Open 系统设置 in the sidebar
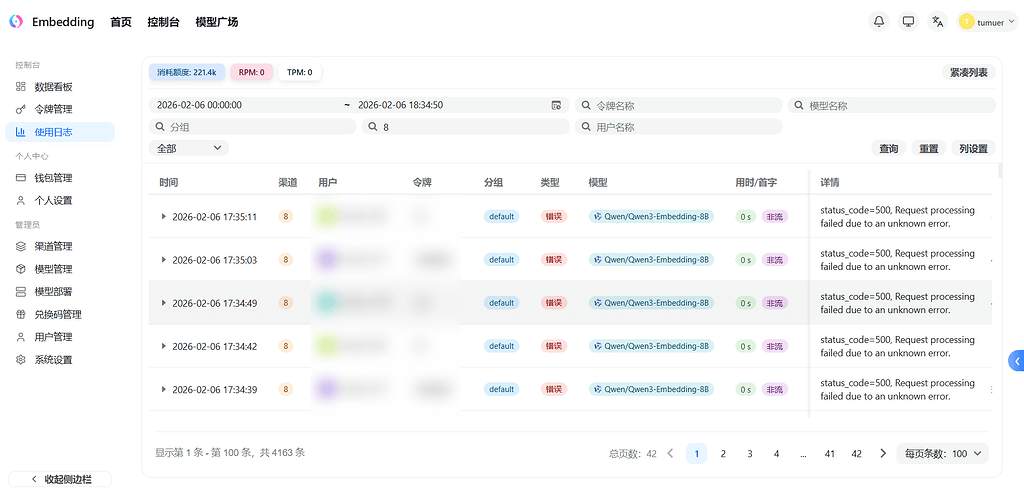Screen dimensions: 1024x494 pos(60,360)
